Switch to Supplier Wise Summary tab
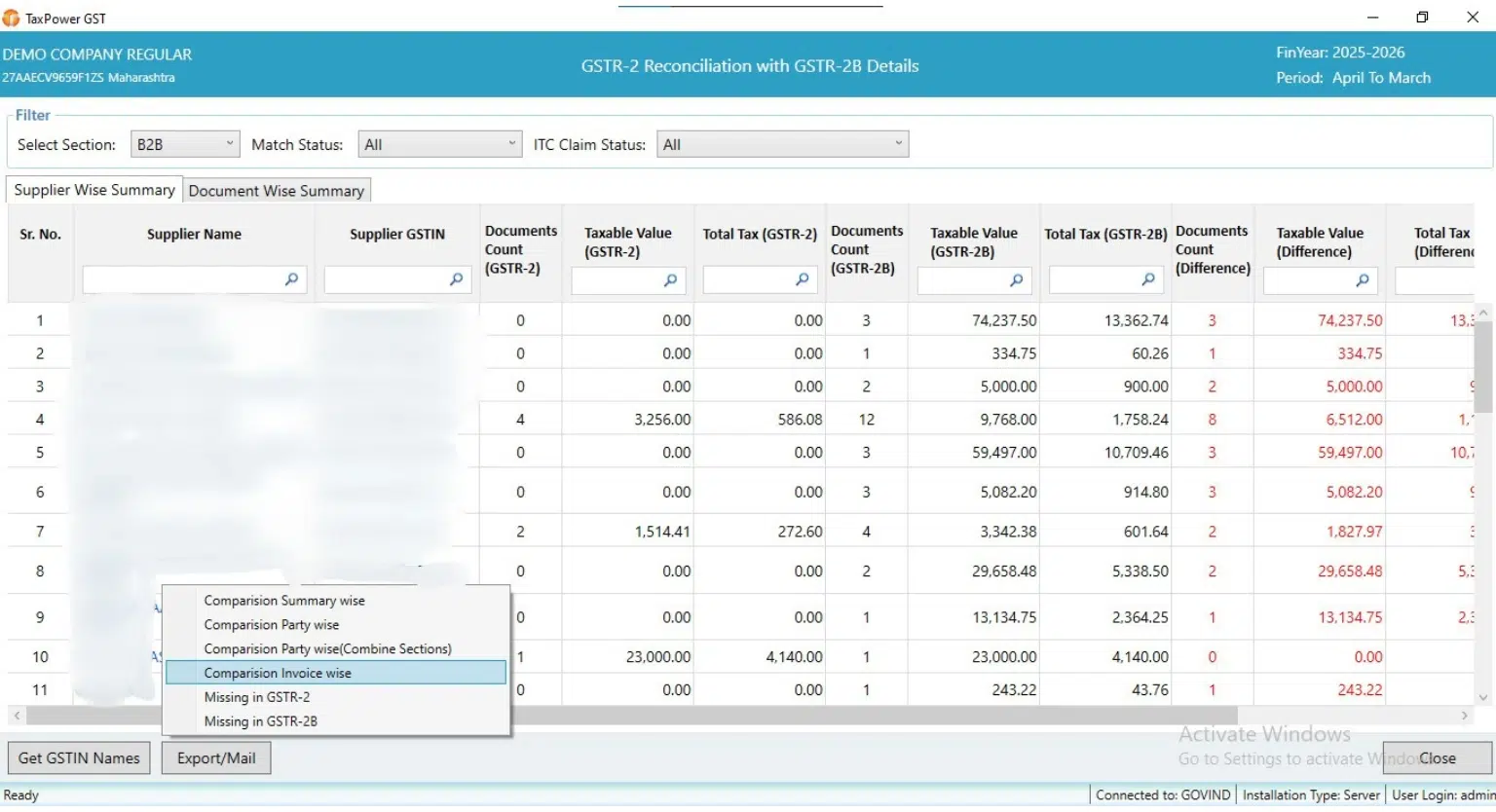Screen dimensions: 1496x812 coord(94,190)
